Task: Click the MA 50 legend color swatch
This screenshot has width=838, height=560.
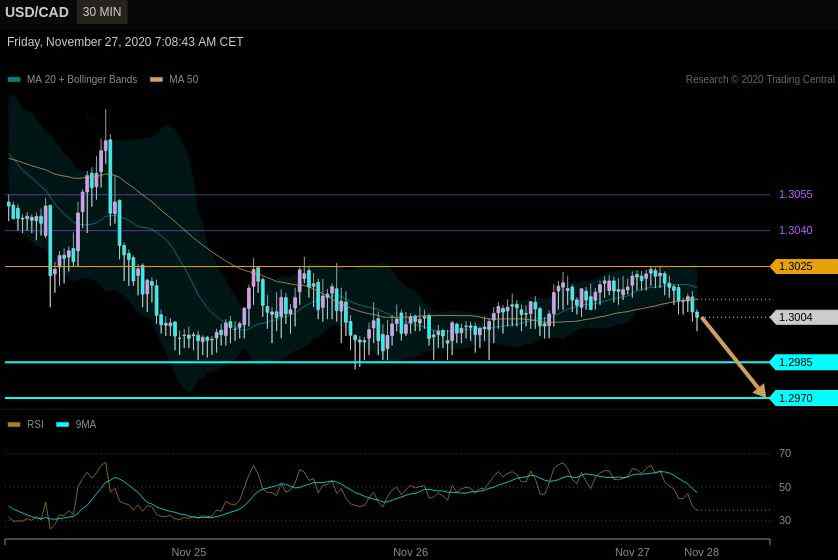Action: pyautogui.click(x=156, y=80)
